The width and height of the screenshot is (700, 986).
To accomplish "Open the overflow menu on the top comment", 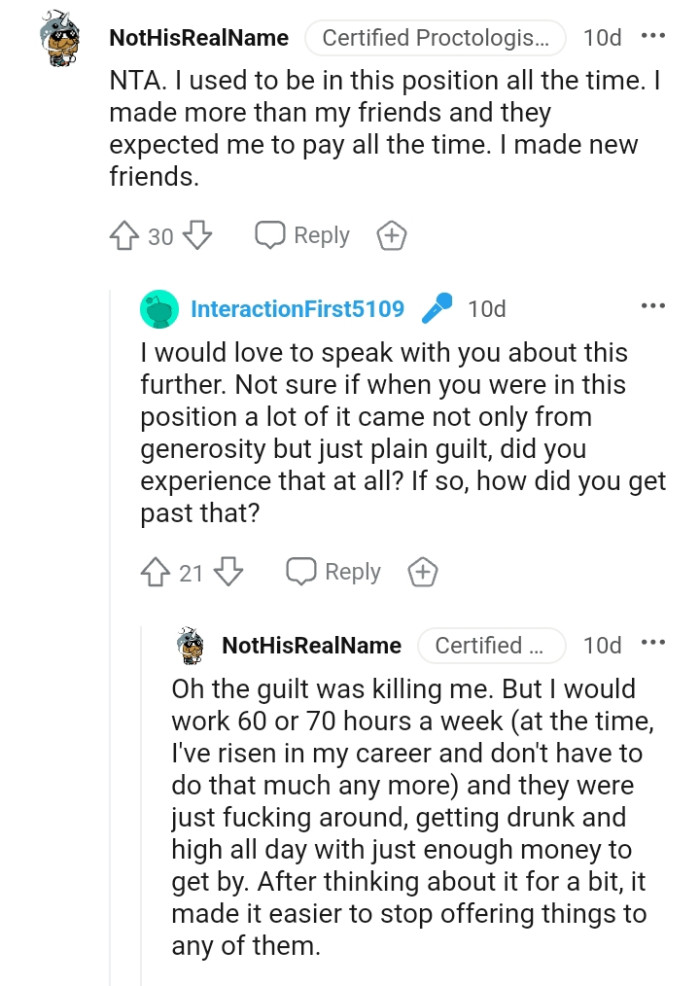I will (654, 36).
